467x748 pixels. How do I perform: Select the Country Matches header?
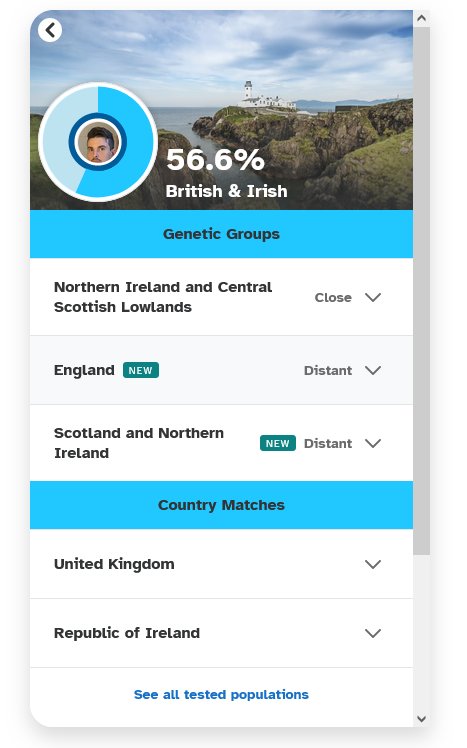(x=221, y=505)
